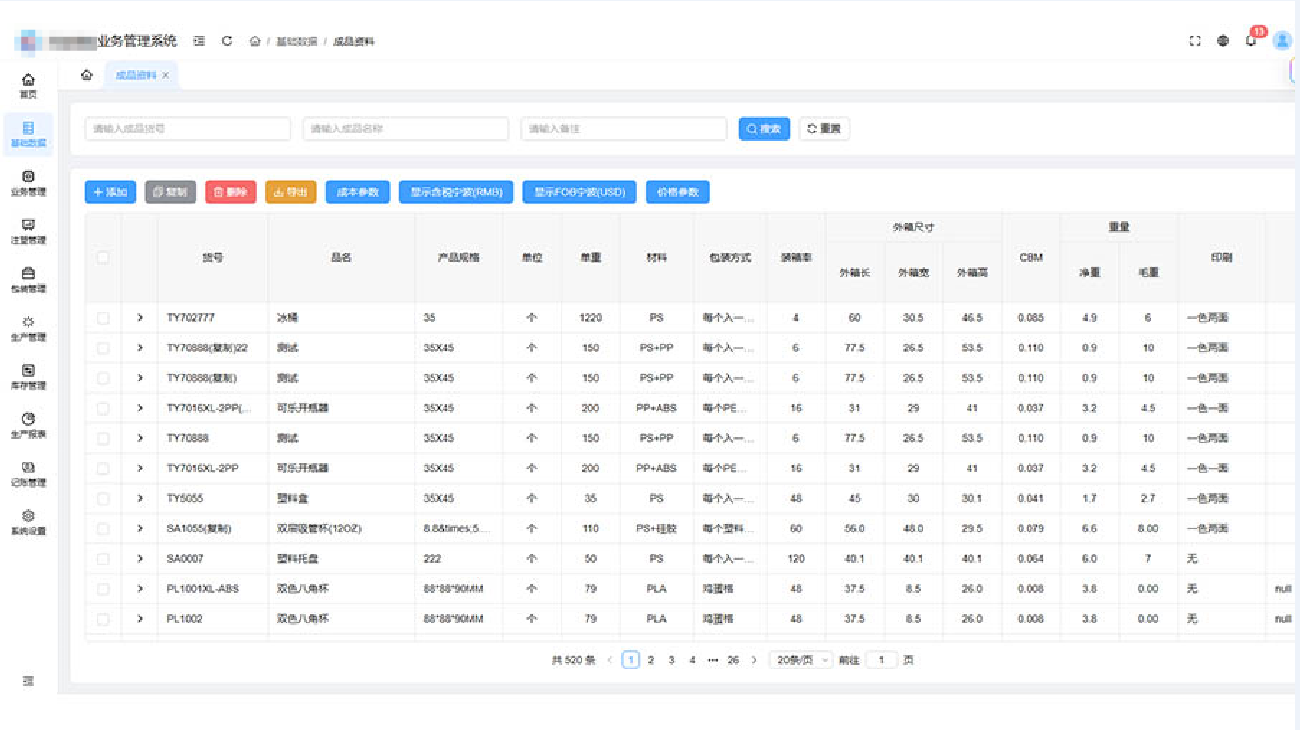Image resolution: width=1300 pixels, height=730 pixels.
Task: Go to page 3 in pagination
Action: pyautogui.click(x=672, y=660)
